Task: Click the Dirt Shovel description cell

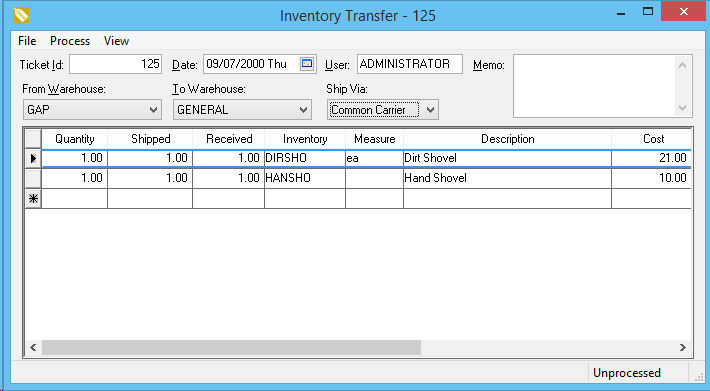Action: click(508, 158)
